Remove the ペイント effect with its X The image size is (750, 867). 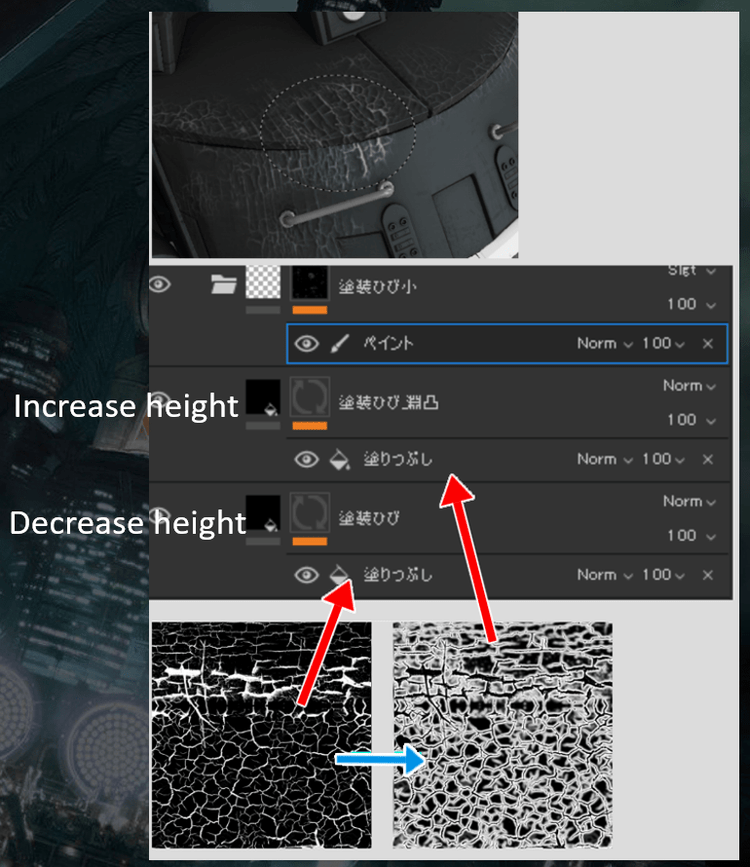pyautogui.click(x=707, y=344)
